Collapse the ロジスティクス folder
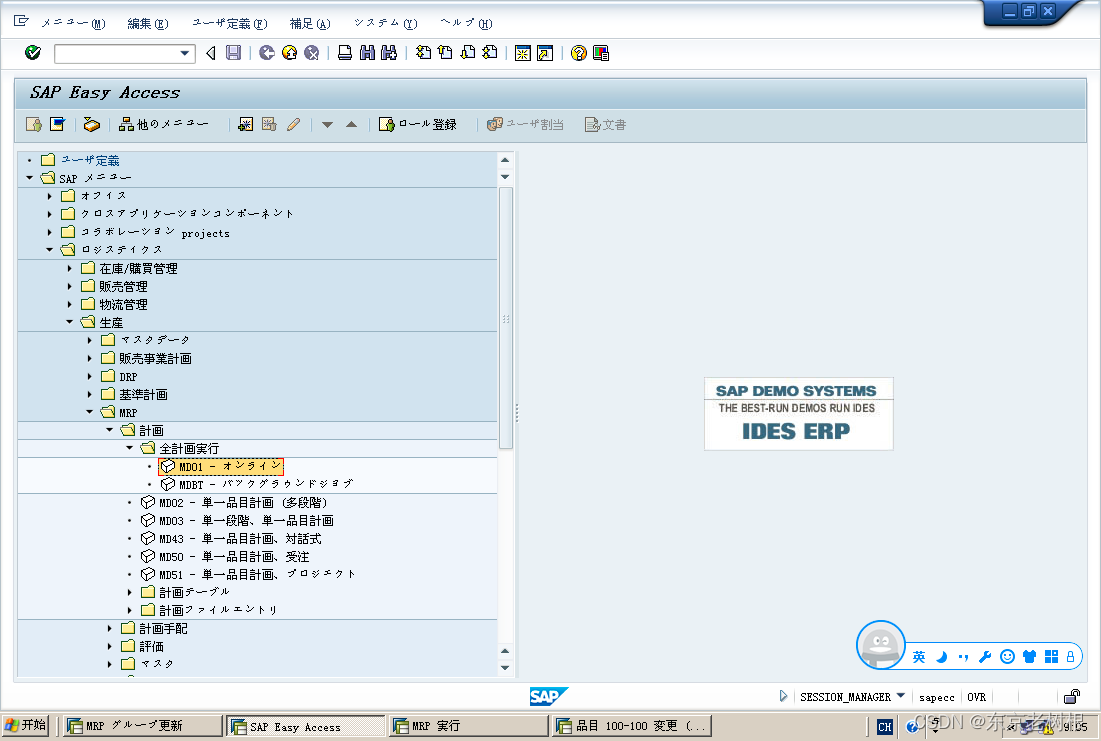1101x741 pixels. click(x=49, y=249)
